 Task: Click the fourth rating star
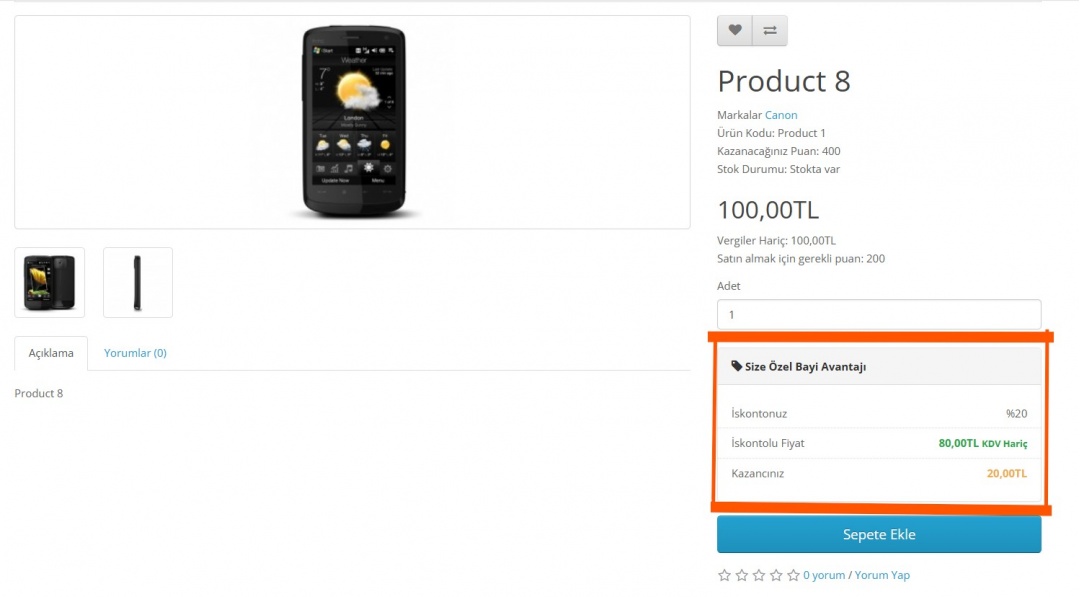[775, 575]
